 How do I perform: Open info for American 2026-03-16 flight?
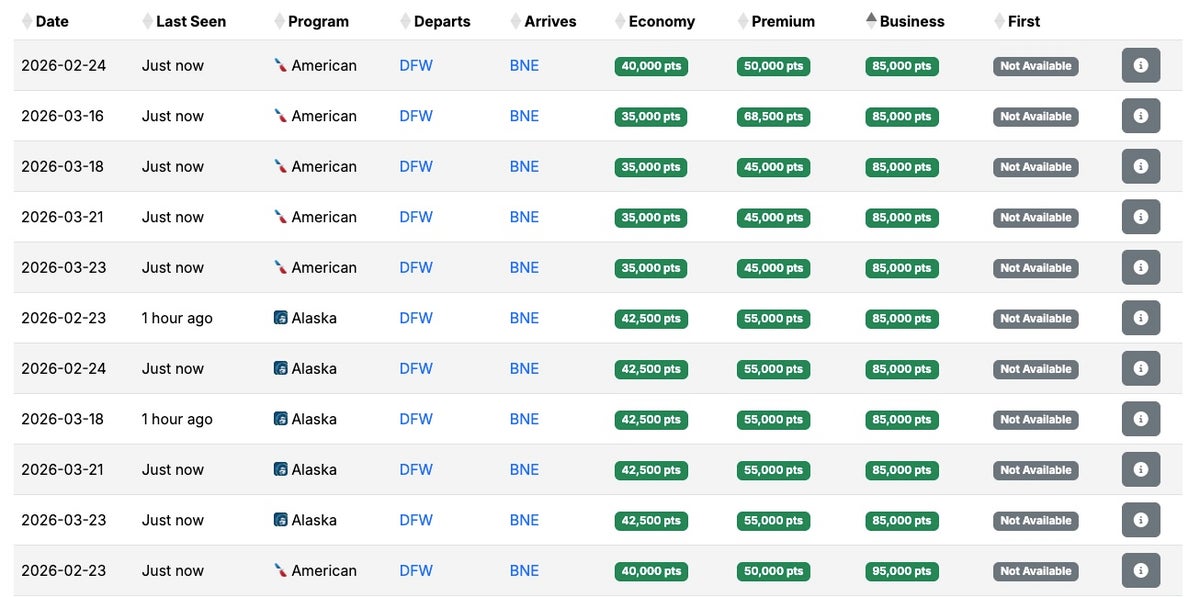1140,116
